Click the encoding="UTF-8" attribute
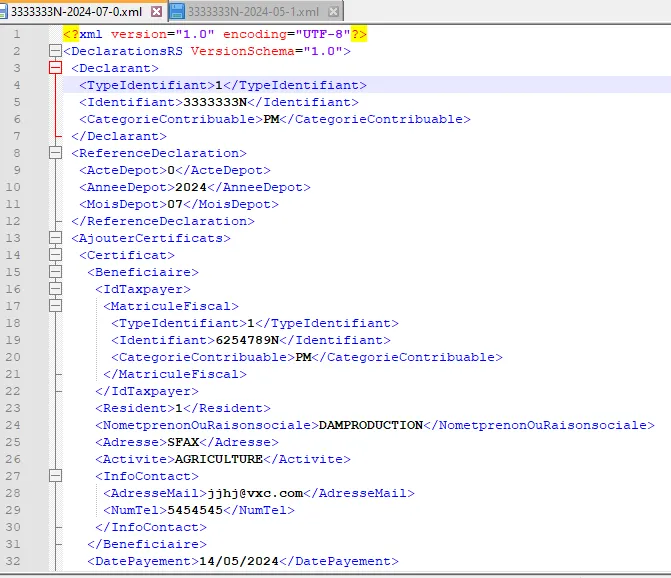This screenshot has height=578, width=671. pos(287,34)
